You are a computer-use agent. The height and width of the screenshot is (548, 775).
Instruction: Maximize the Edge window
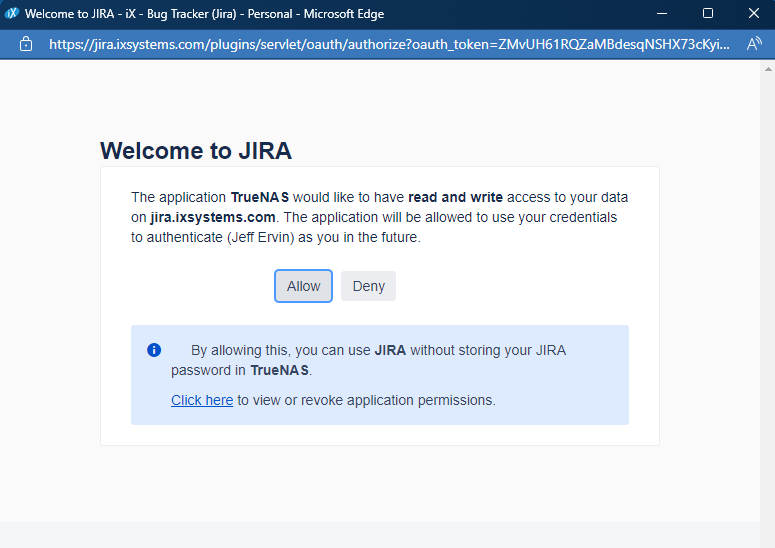point(708,13)
